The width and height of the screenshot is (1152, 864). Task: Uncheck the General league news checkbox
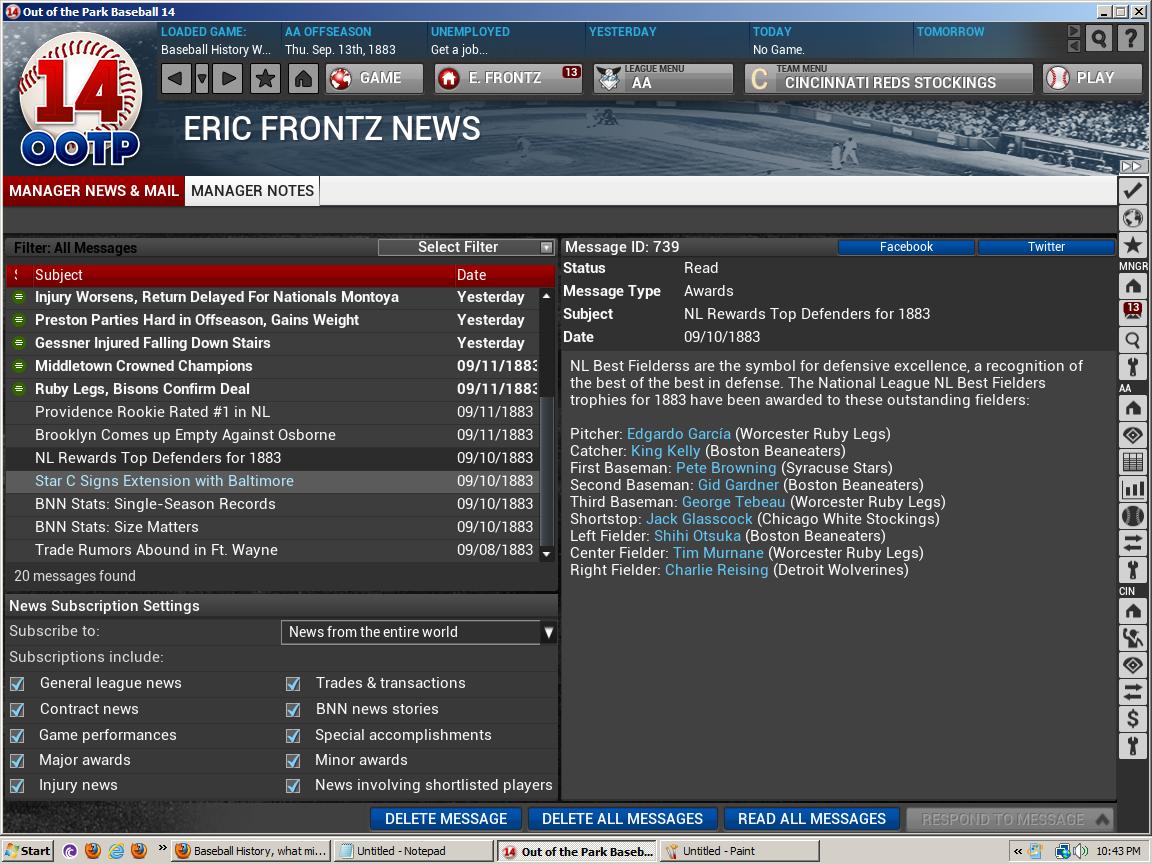17,684
